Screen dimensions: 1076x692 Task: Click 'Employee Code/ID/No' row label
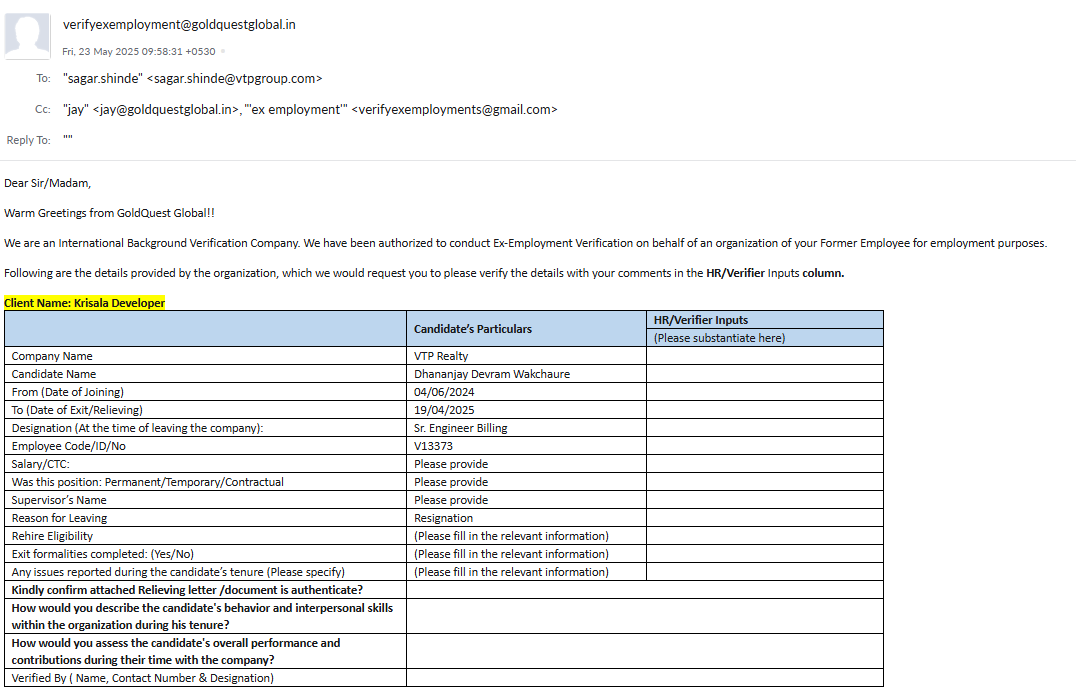tap(68, 446)
